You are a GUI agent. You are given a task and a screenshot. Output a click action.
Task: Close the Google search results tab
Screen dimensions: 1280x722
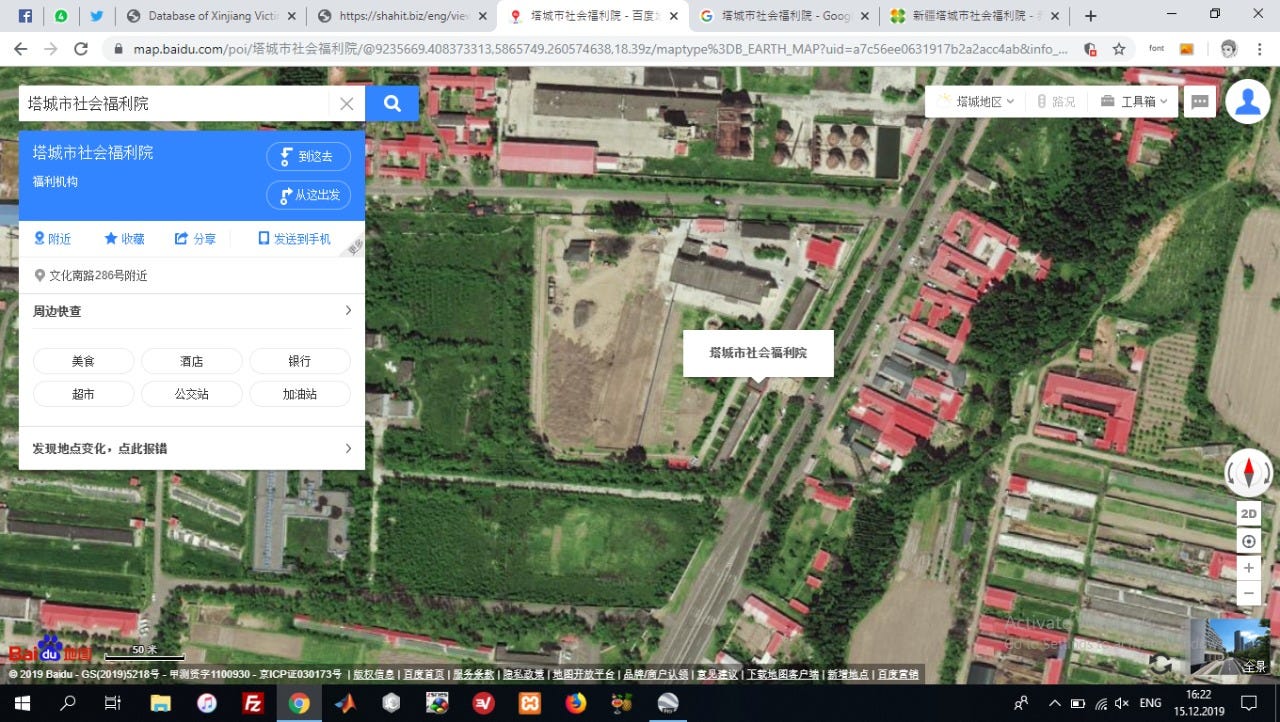pos(863,16)
